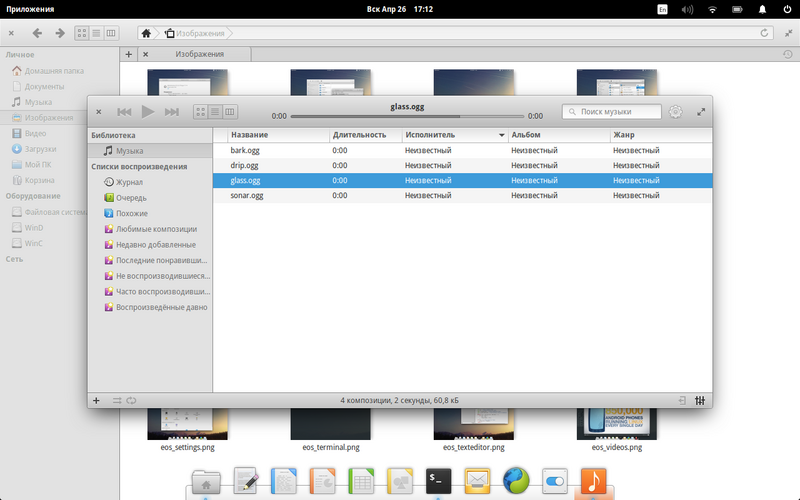Skip to previous track in music player
The height and width of the screenshot is (500, 800).
pos(124,112)
